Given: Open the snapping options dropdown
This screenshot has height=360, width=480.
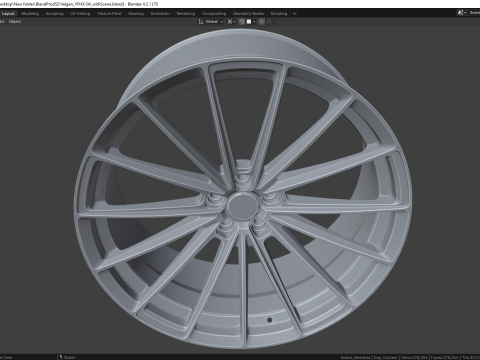Looking at the screenshot, I should point(251,22).
